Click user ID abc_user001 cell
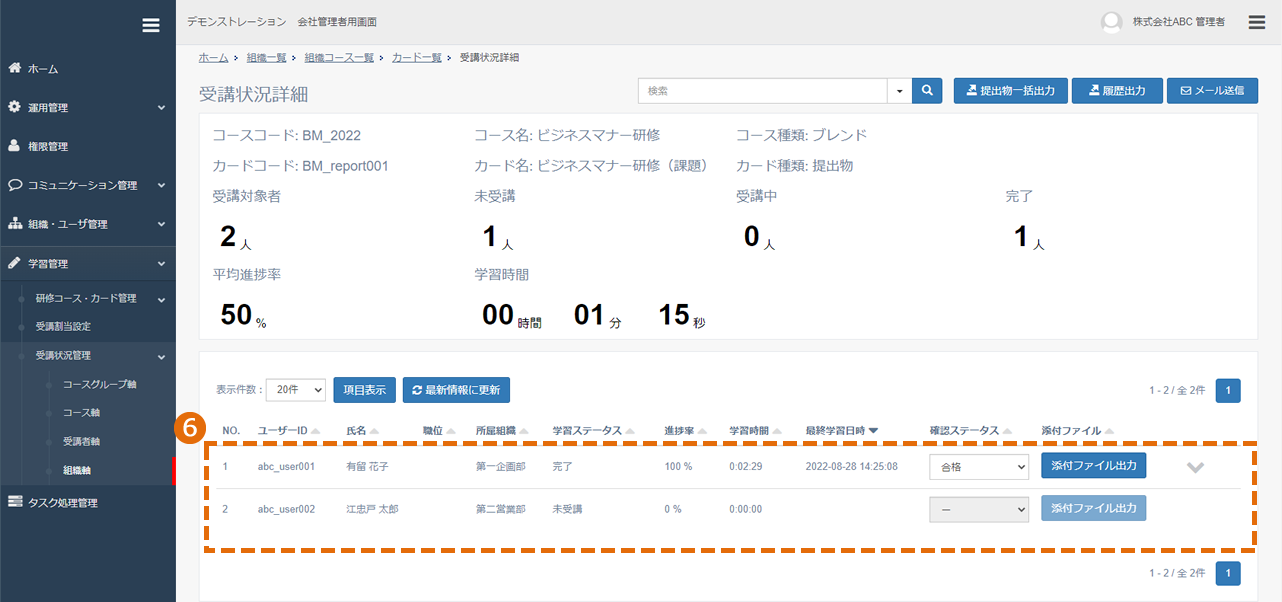 pyautogui.click(x=286, y=466)
